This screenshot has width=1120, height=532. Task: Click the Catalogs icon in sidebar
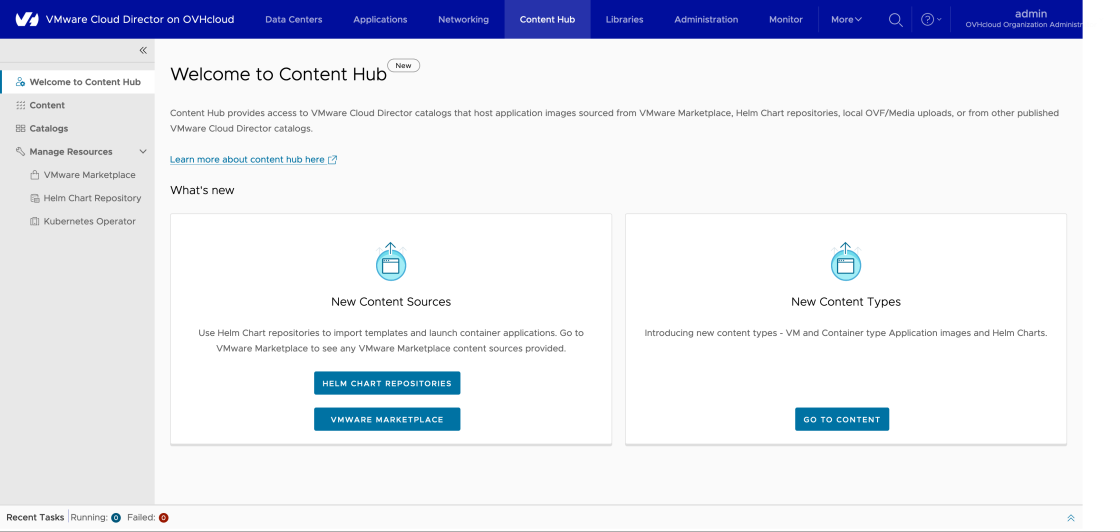point(20,129)
